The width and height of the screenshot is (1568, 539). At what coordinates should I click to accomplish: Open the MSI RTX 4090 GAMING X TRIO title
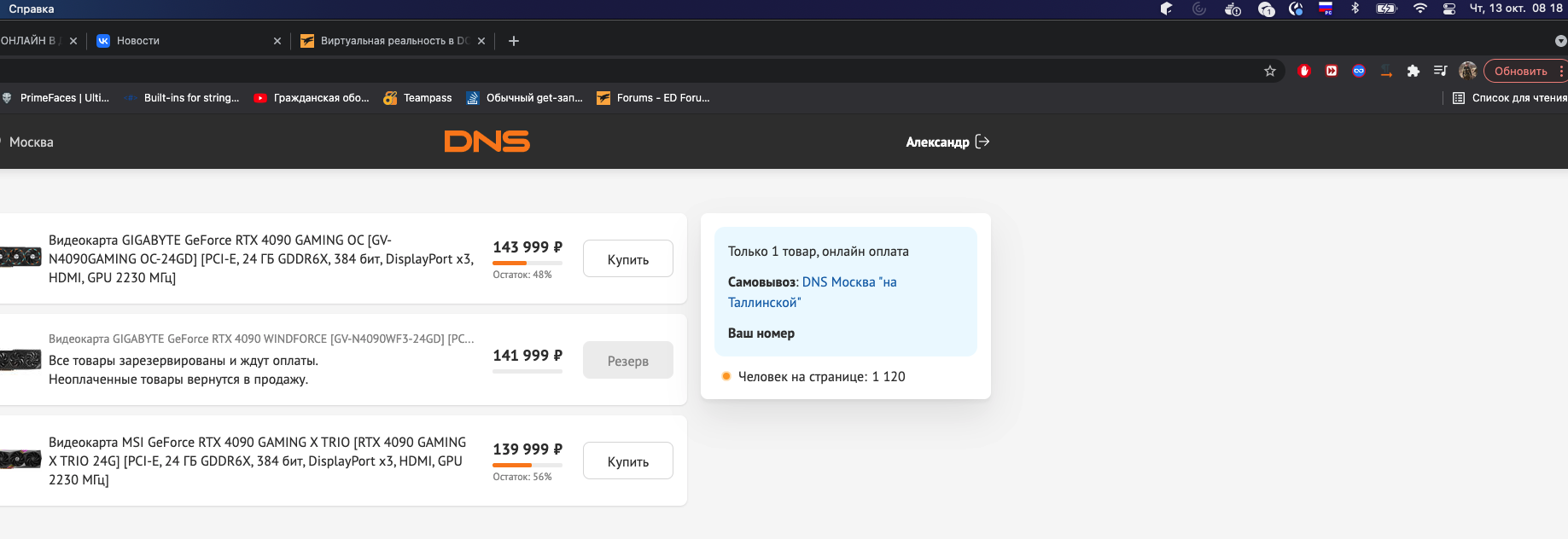(258, 461)
